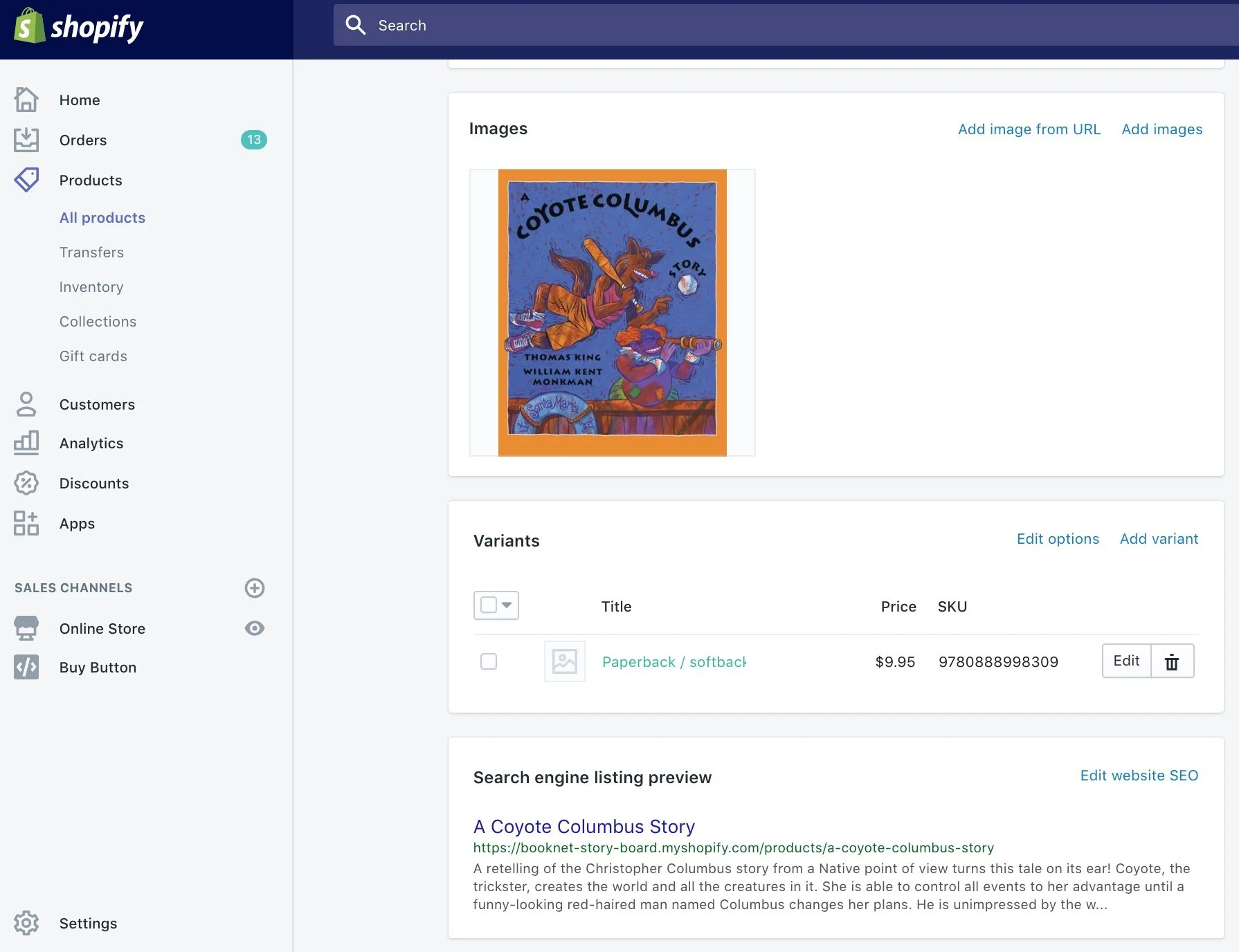The height and width of the screenshot is (952, 1239).
Task: Click the Home house icon
Action: point(26,100)
